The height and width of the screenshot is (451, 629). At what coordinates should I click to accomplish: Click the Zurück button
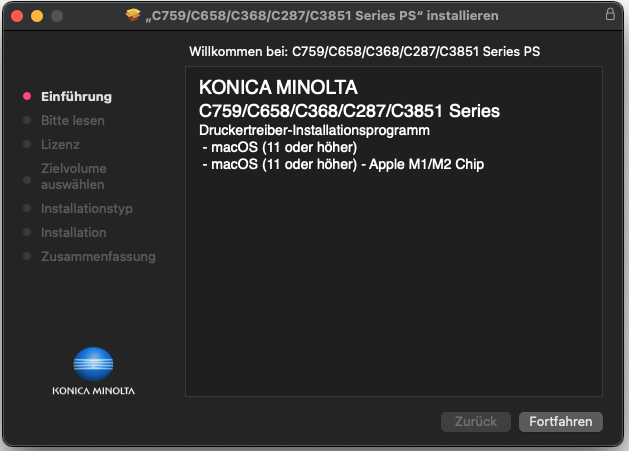tap(475, 422)
